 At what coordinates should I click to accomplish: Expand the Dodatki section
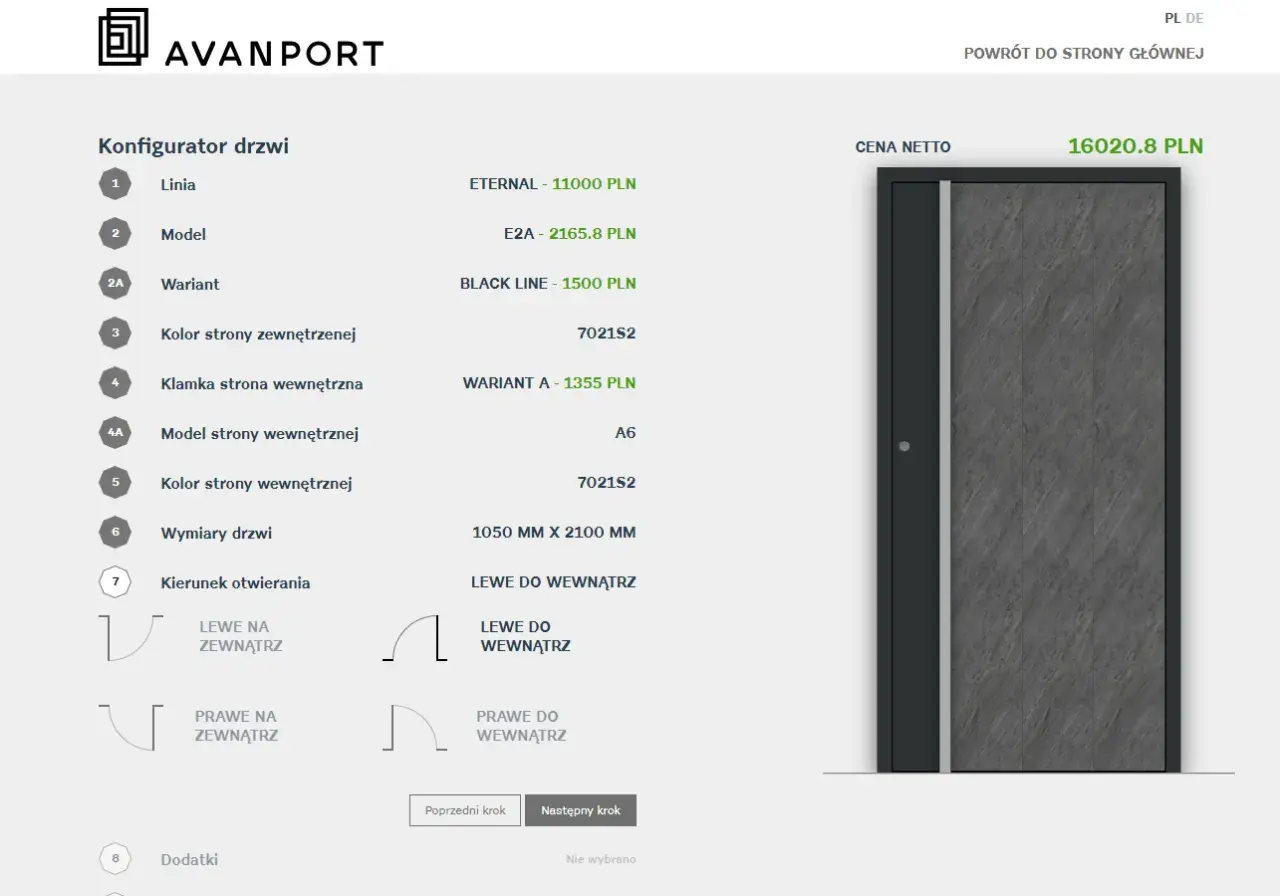click(189, 860)
